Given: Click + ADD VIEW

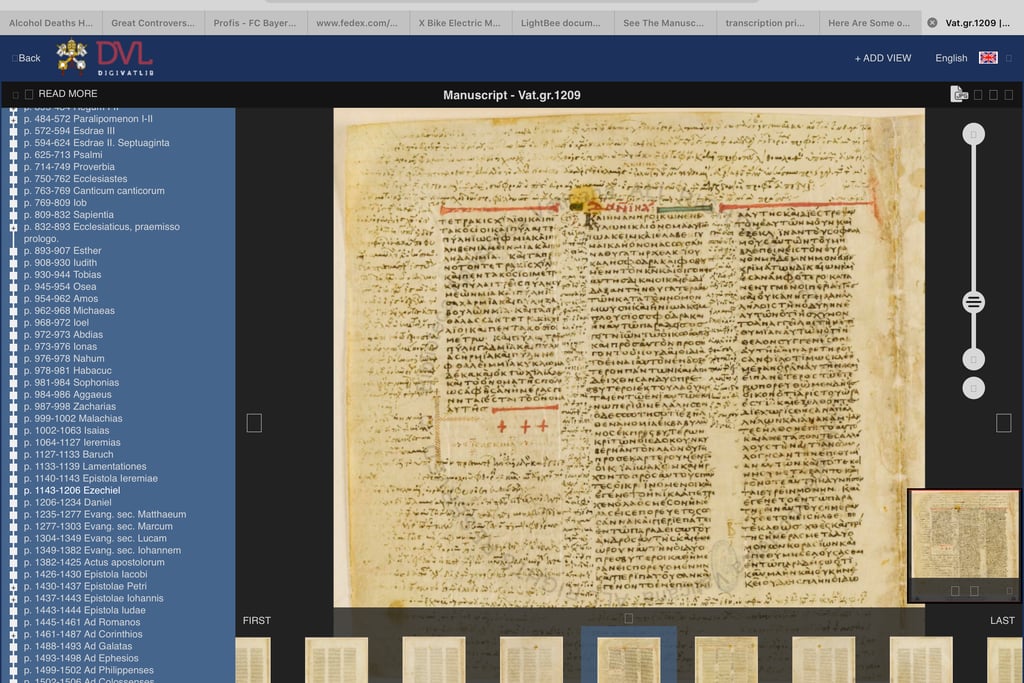Looking at the screenshot, I should point(883,58).
